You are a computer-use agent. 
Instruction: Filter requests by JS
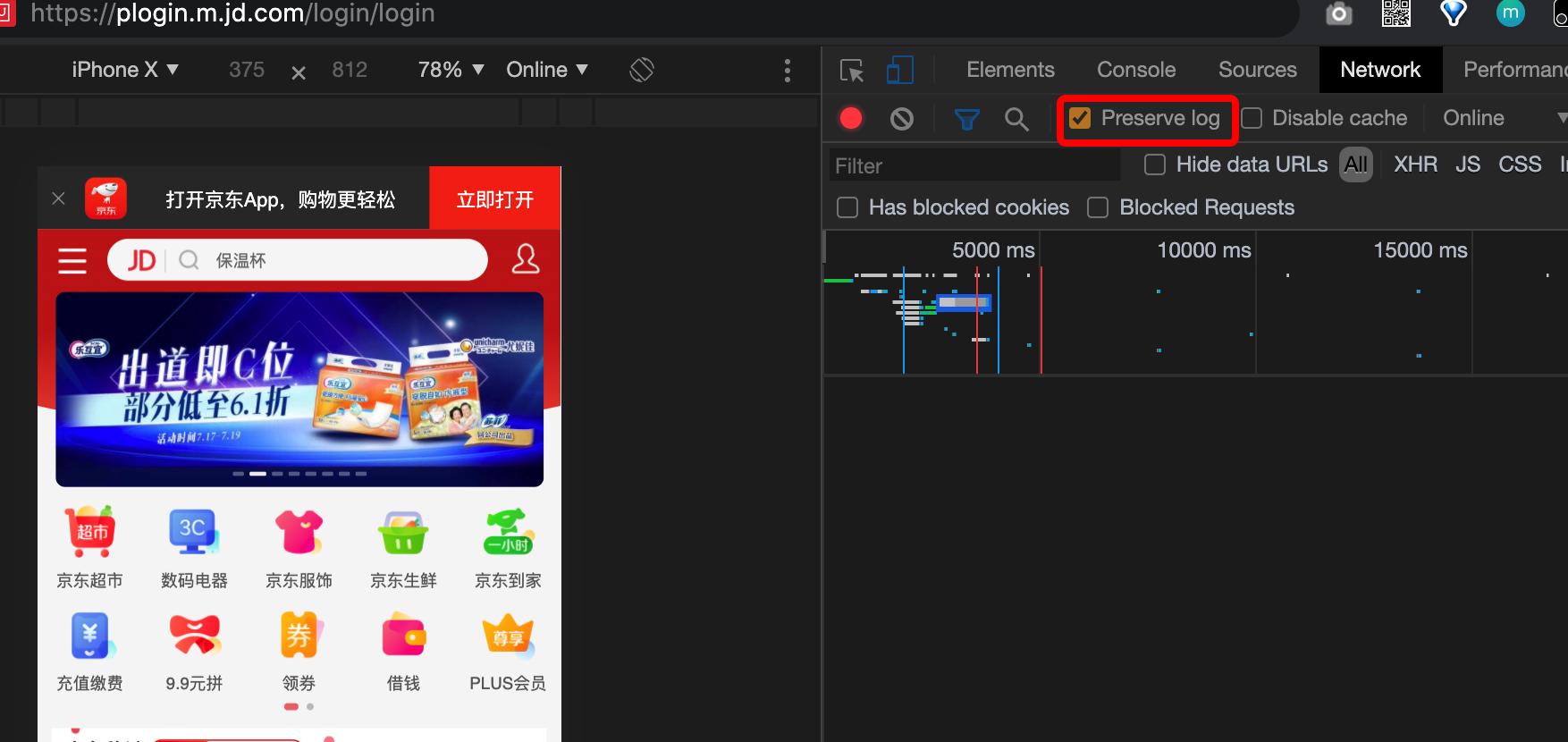point(1468,164)
